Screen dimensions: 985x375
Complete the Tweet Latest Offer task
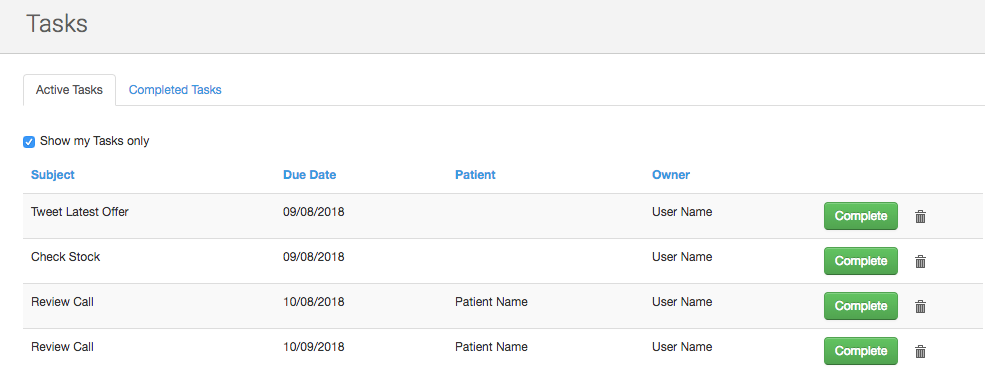(x=861, y=216)
